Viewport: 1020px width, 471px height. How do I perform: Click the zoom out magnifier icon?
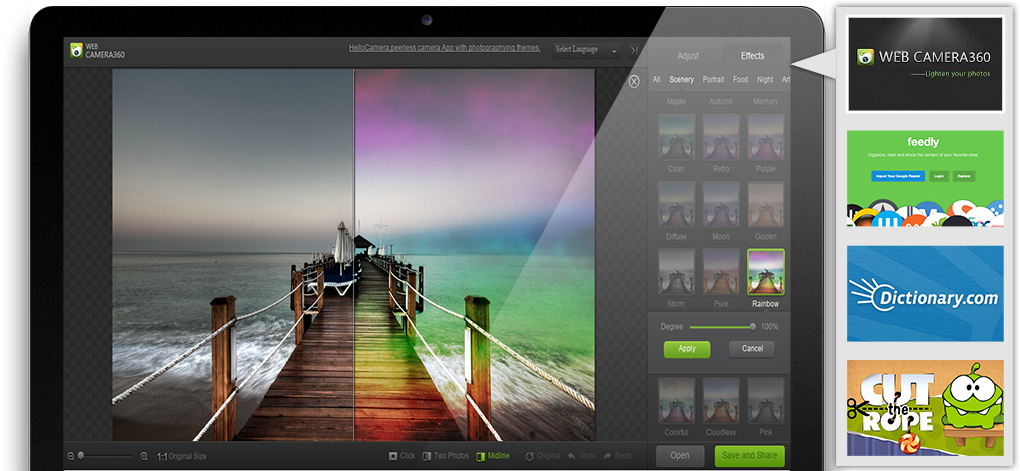(x=71, y=456)
